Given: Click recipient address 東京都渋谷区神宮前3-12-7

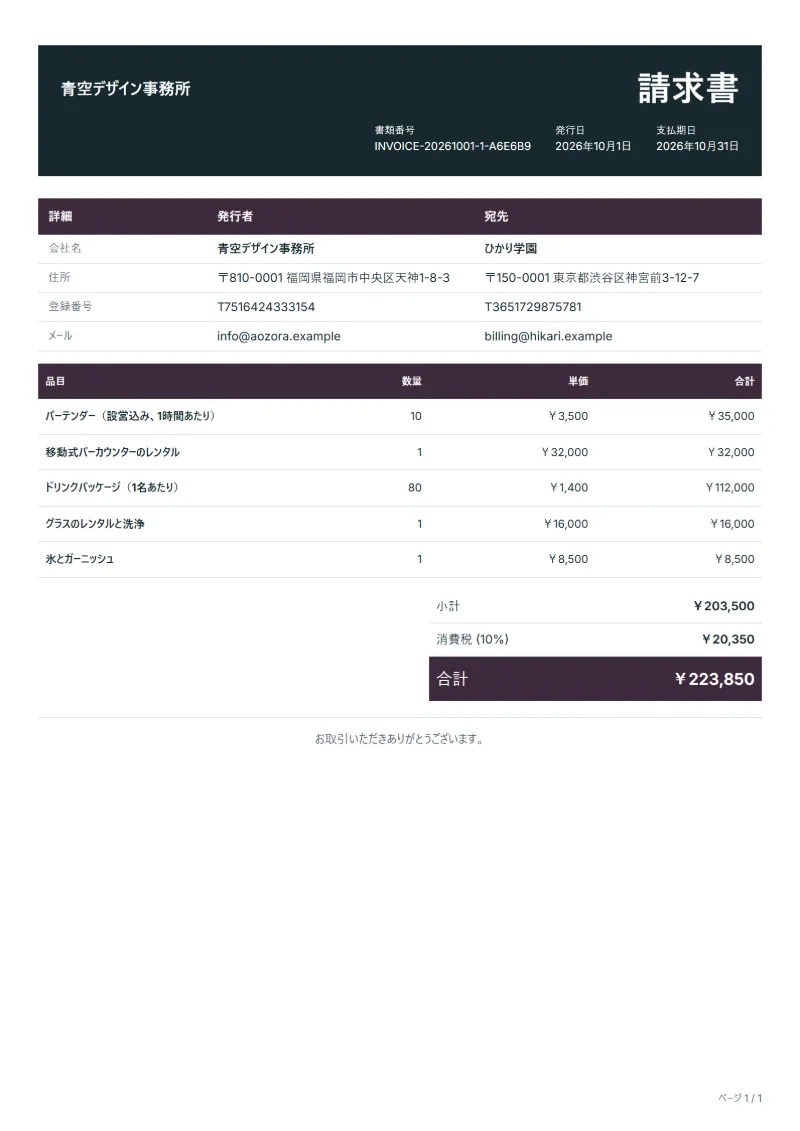Looking at the screenshot, I should click(x=626, y=278).
